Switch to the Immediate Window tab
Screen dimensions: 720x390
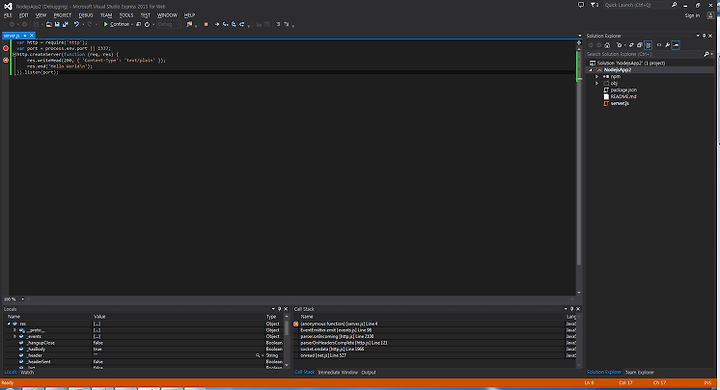pyautogui.click(x=338, y=373)
